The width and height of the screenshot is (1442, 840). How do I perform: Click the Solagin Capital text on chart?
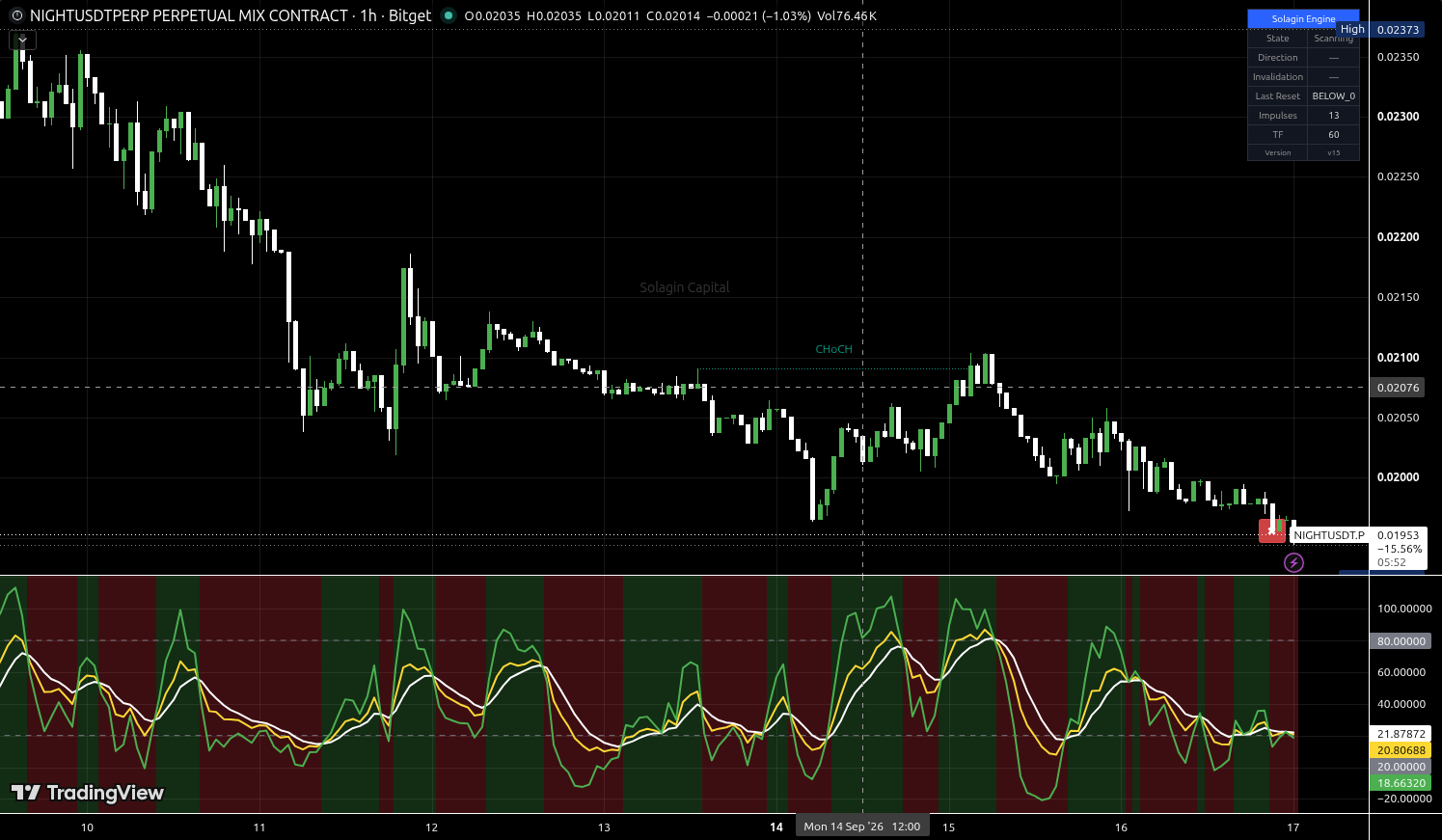[x=685, y=287]
